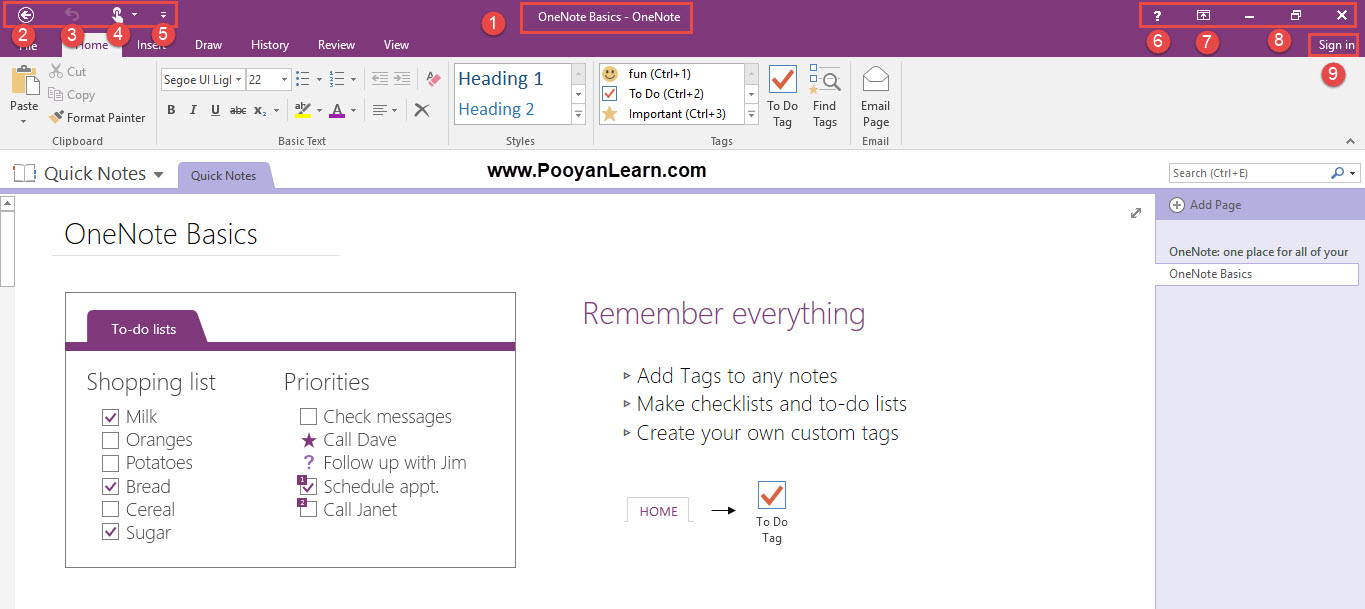1365x609 pixels.
Task: Check the Cereal checkbox
Action: point(111,510)
